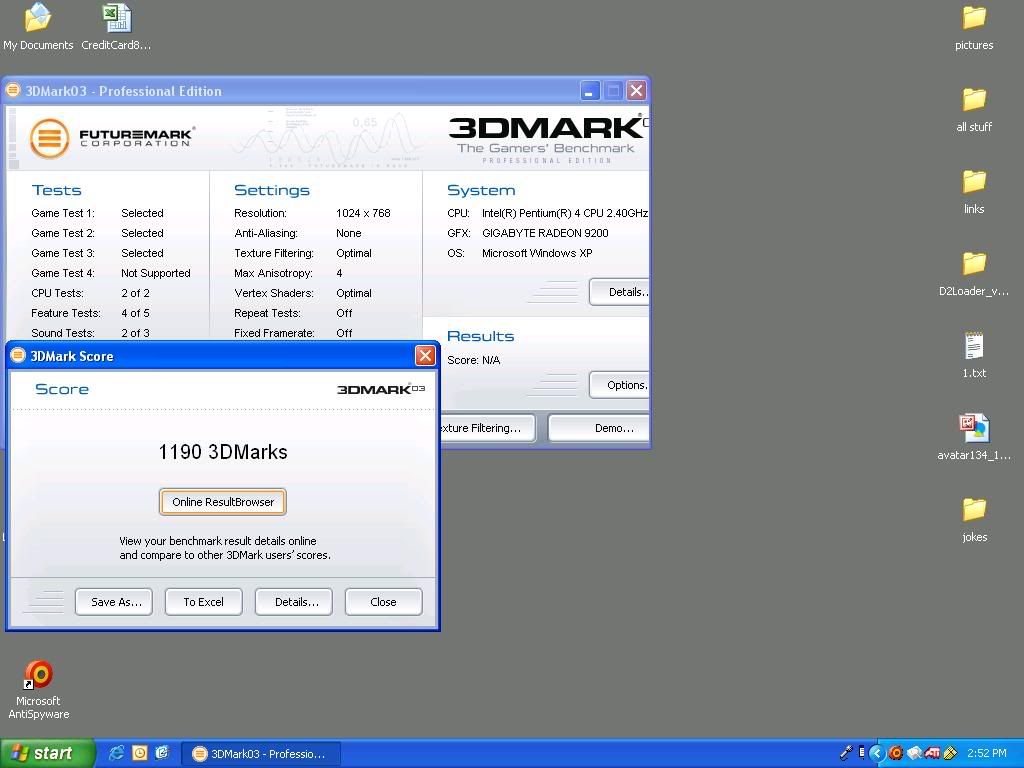Close the 3DMark Score dialog with X
This screenshot has height=768, width=1024.
coord(425,355)
